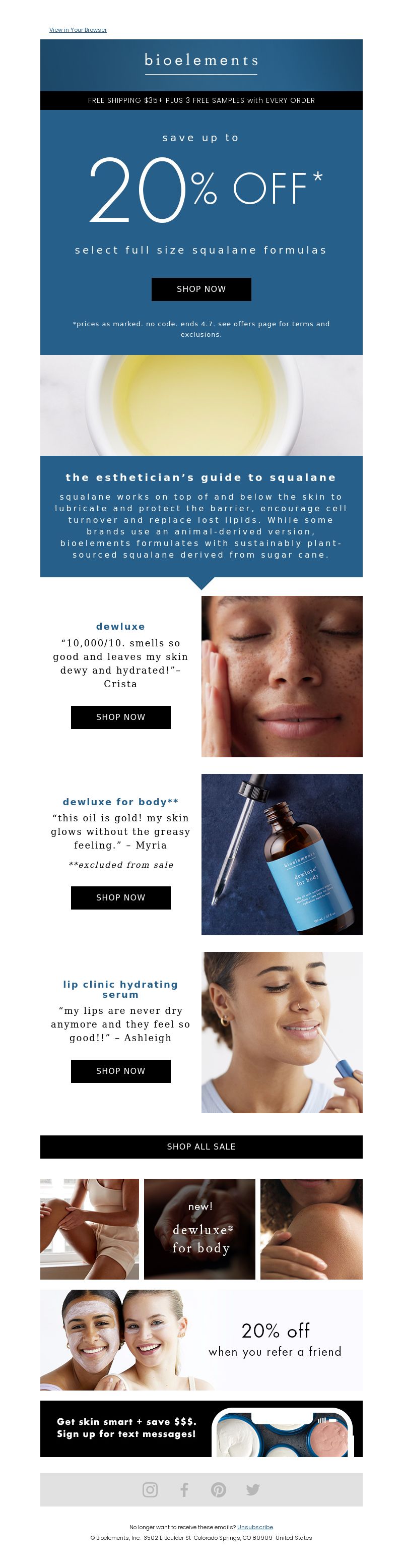403x1568 pixels.
Task: Open the Twitter icon in footer
Action: click(253, 1489)
